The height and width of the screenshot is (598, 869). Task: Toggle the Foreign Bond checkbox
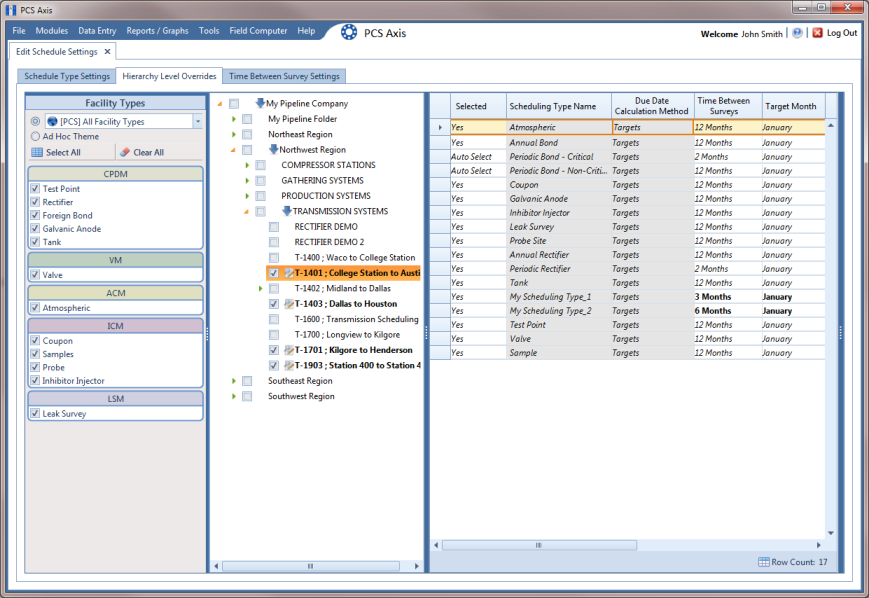pos(35,215)
